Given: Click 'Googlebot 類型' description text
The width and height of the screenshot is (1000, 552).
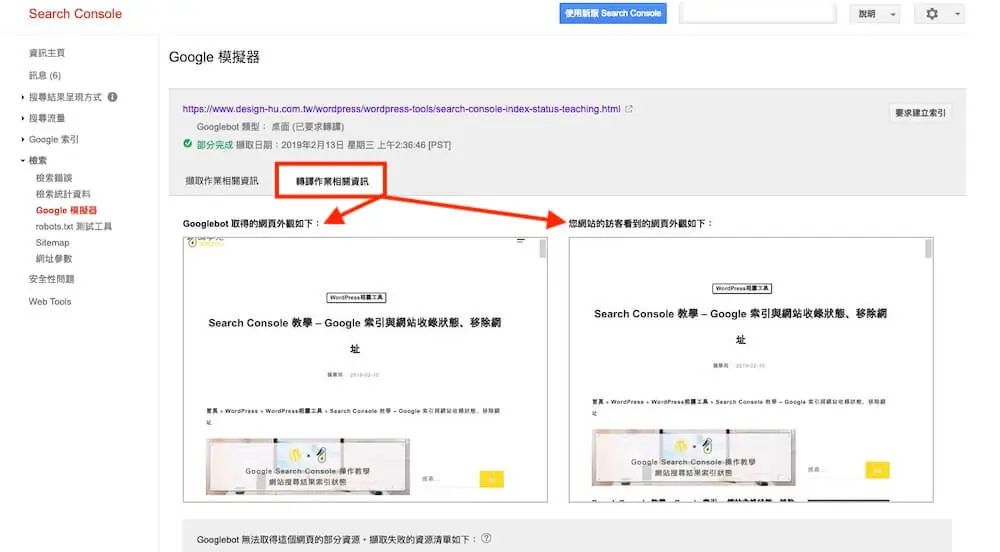Looking at the screenshot, I should pos(270,127).
